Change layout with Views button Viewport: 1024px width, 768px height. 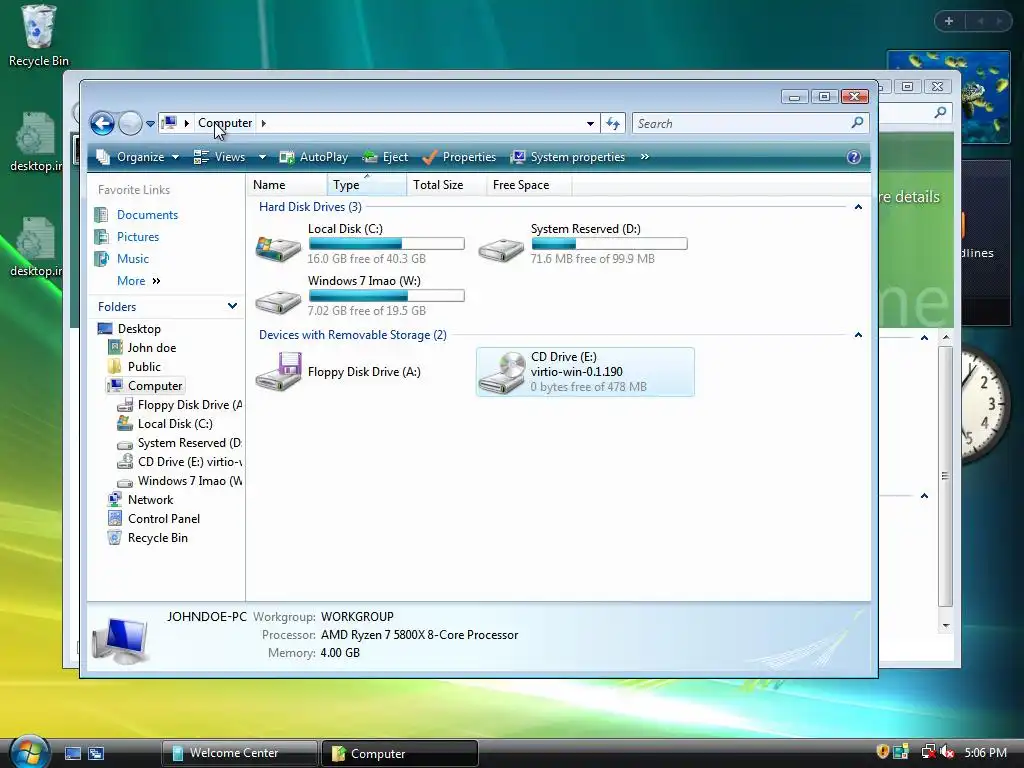point(220,157)
